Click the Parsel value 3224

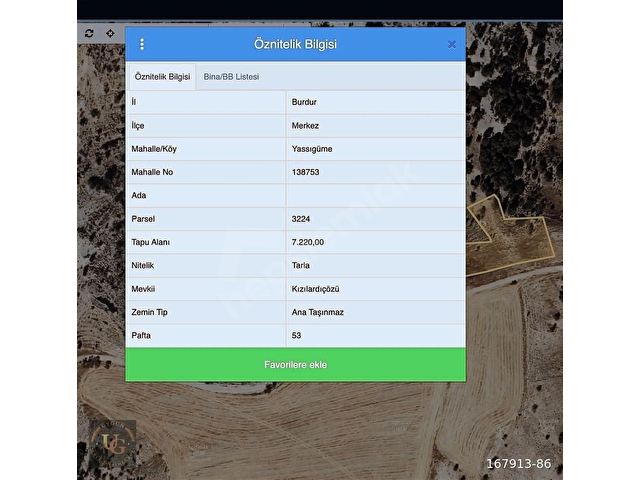point(301,219)
